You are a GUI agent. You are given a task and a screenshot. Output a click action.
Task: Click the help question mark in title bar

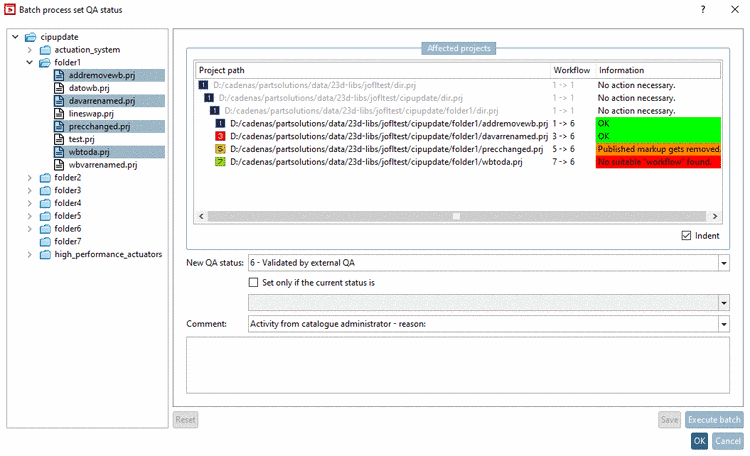[x=703, y=10]
